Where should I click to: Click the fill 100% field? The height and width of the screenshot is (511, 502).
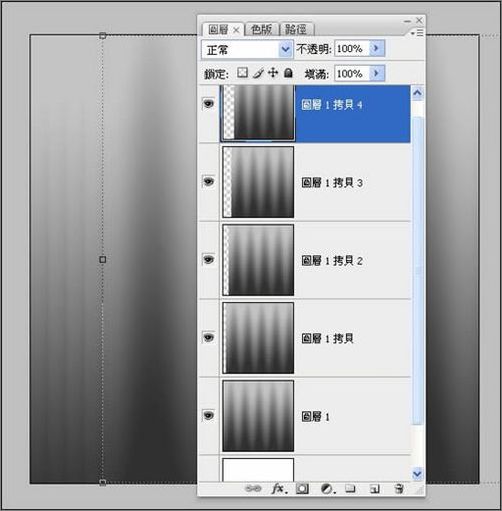(x=352, y=73)
